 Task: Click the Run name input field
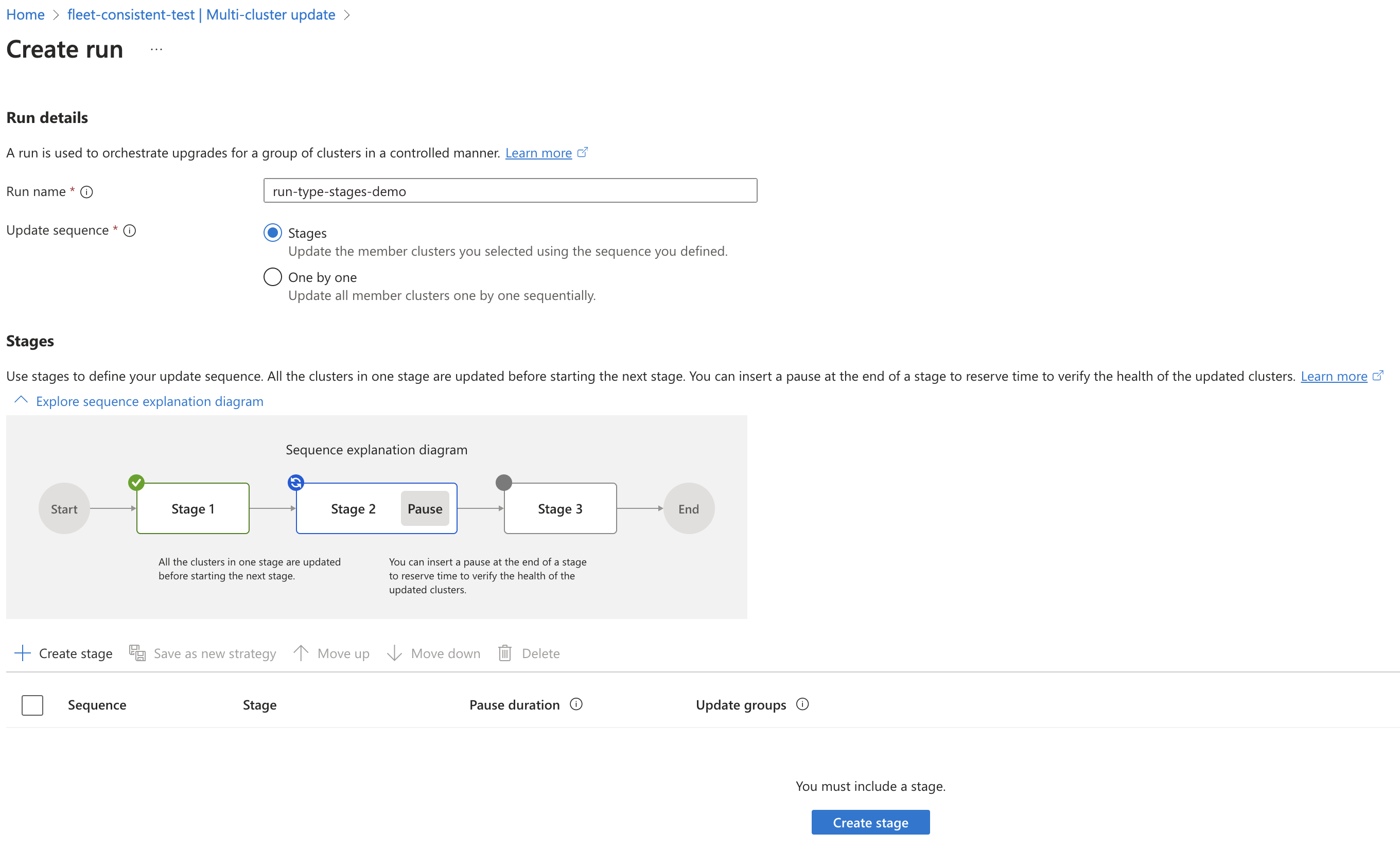coord(509,190)
